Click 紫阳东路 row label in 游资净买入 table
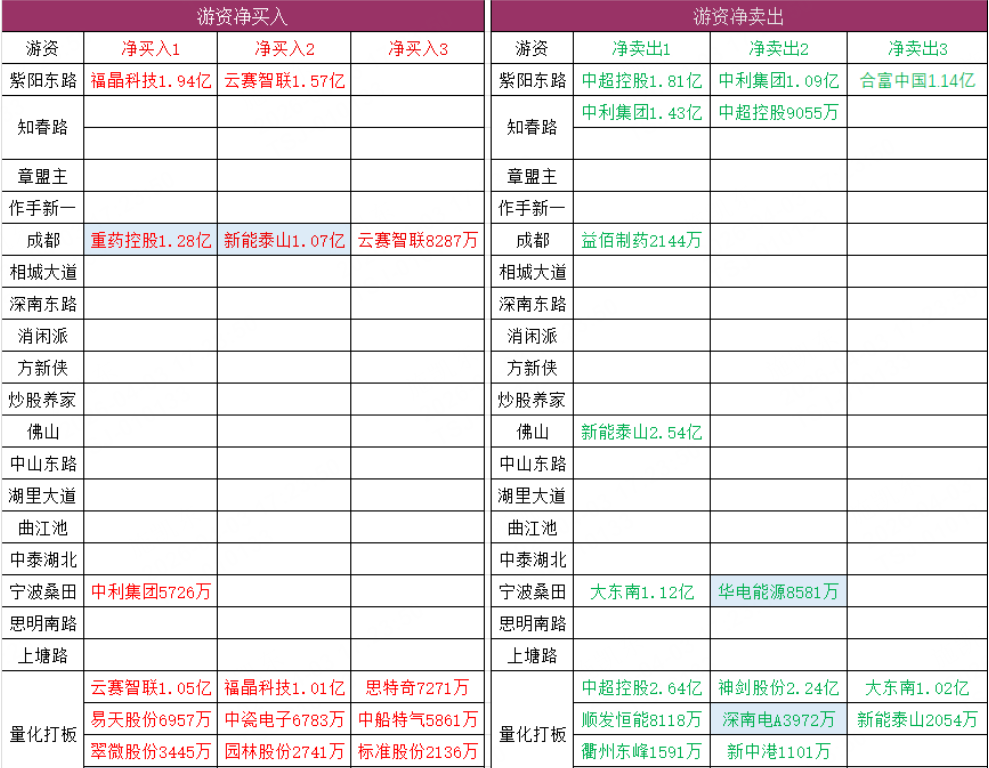Image resolution: width=989 pixels, height=768 pixels. (x=43, y=80)
